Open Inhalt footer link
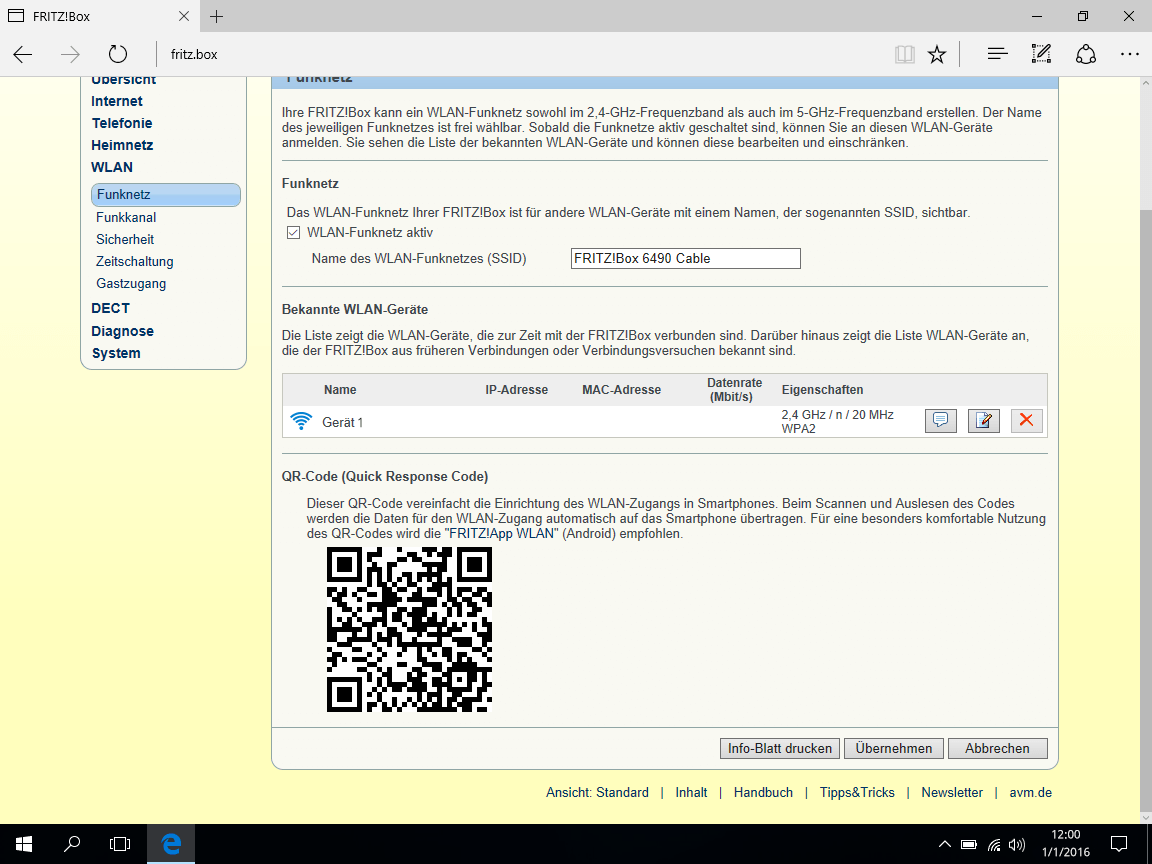 click(691, 793)
